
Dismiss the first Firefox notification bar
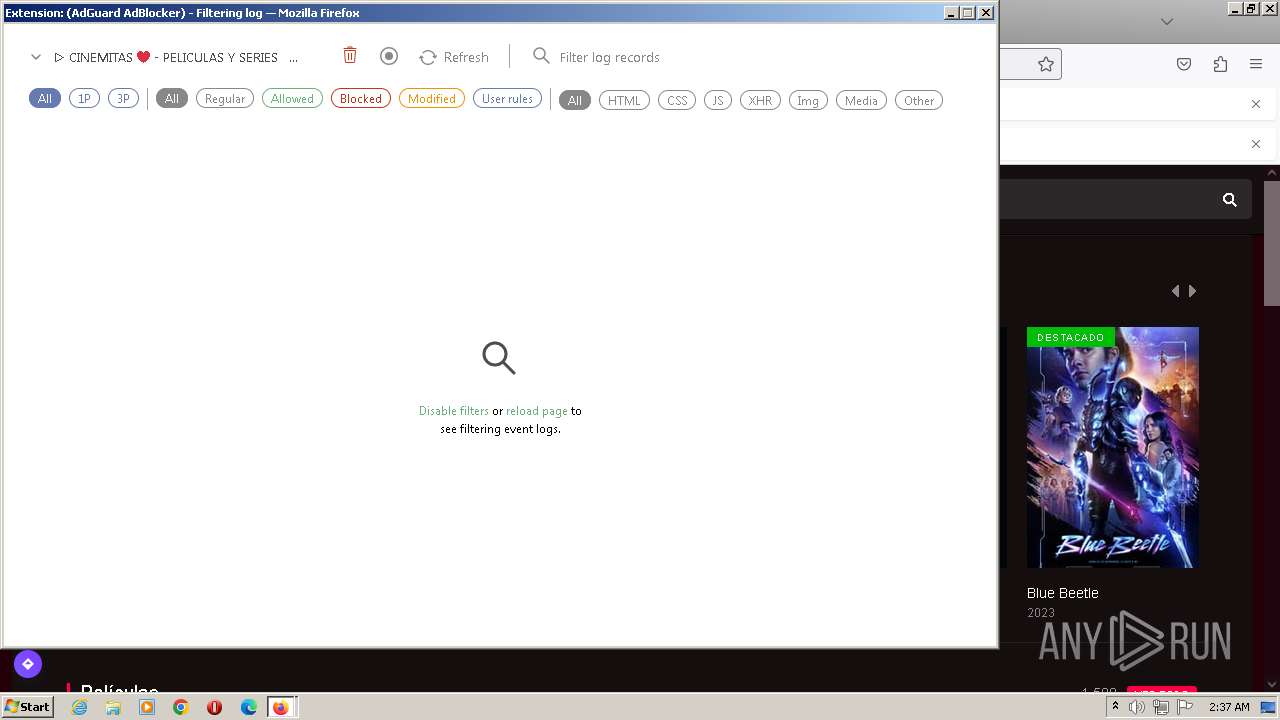(x=1256, y=104)
